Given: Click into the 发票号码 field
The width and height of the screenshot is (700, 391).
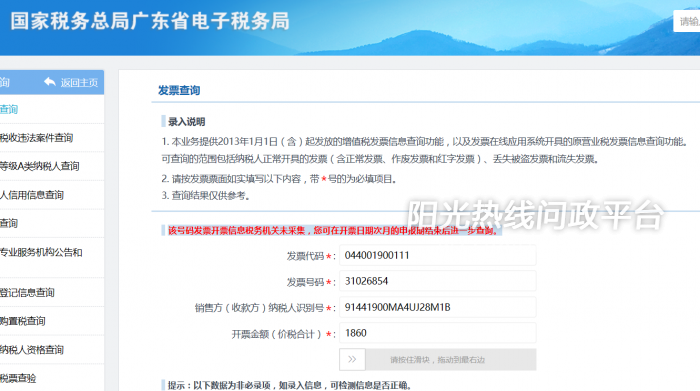Looking at the screenshot, I should click(x=438, y=281).
